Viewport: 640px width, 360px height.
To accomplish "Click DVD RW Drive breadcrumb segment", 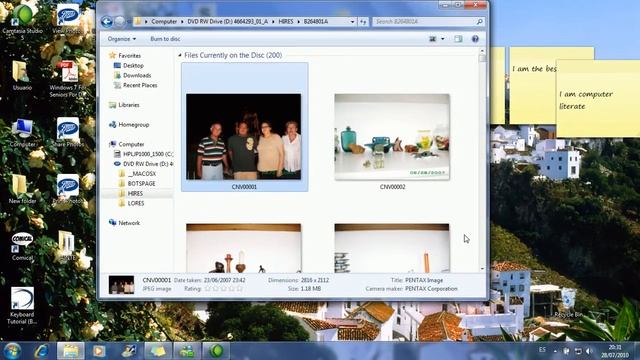I will 227,22.
